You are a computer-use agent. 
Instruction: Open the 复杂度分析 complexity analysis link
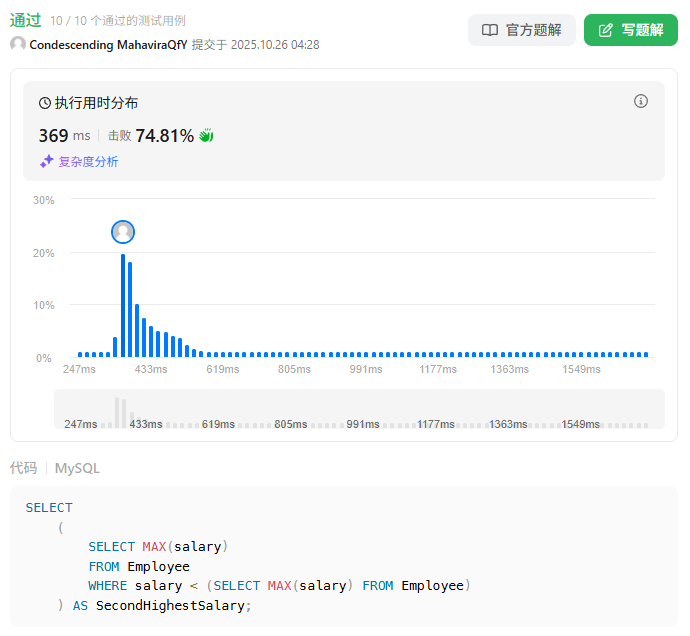click(88, 161)
